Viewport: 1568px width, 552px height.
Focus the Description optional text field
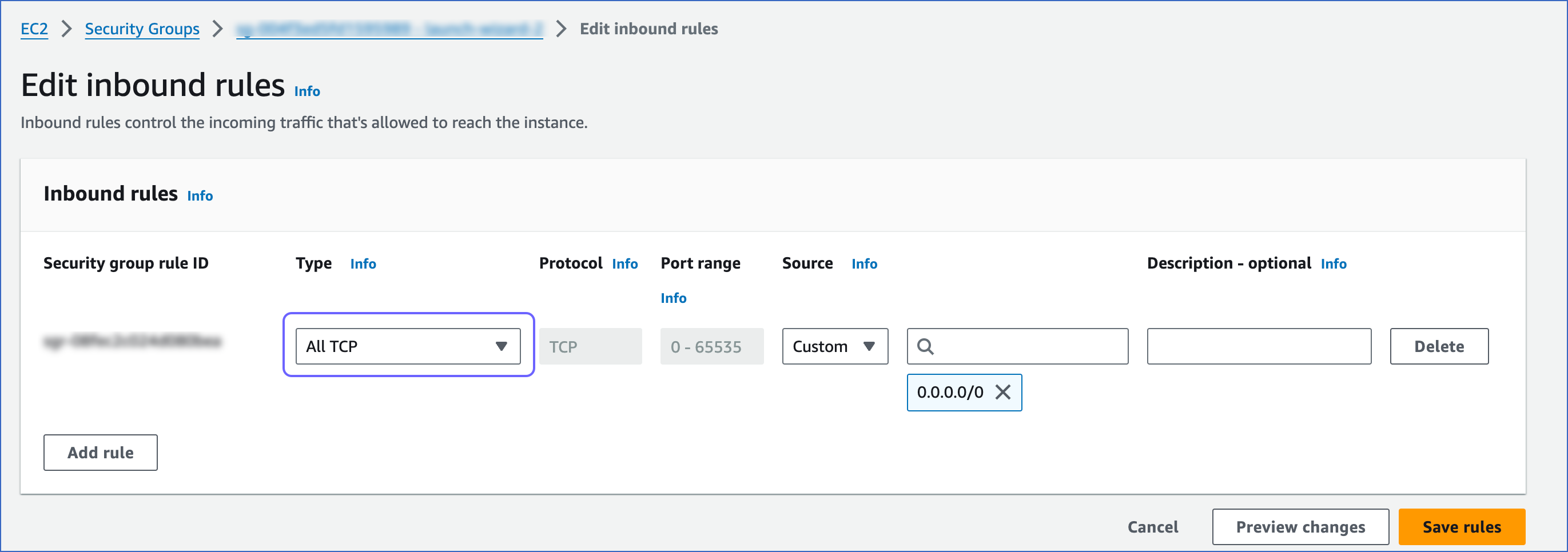point(1258,346)
